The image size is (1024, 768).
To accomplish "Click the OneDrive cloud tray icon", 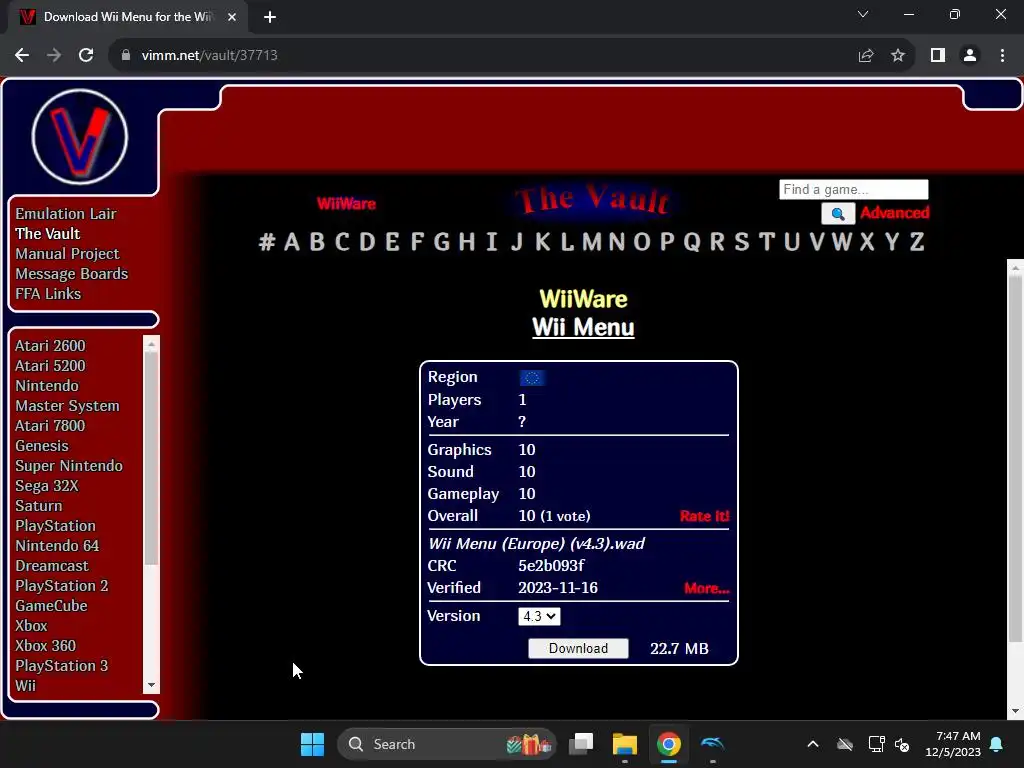I will point(845,744).
